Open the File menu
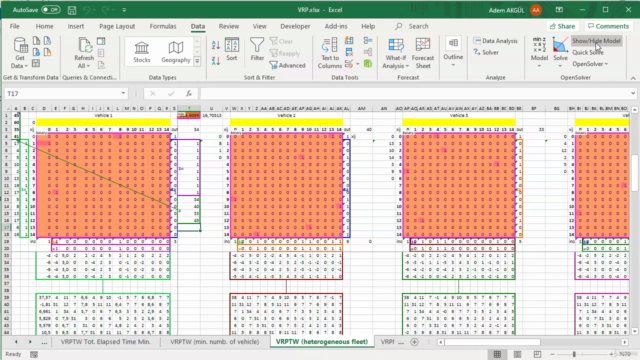Viewport: 640px width, 360px height. [14, 26]
